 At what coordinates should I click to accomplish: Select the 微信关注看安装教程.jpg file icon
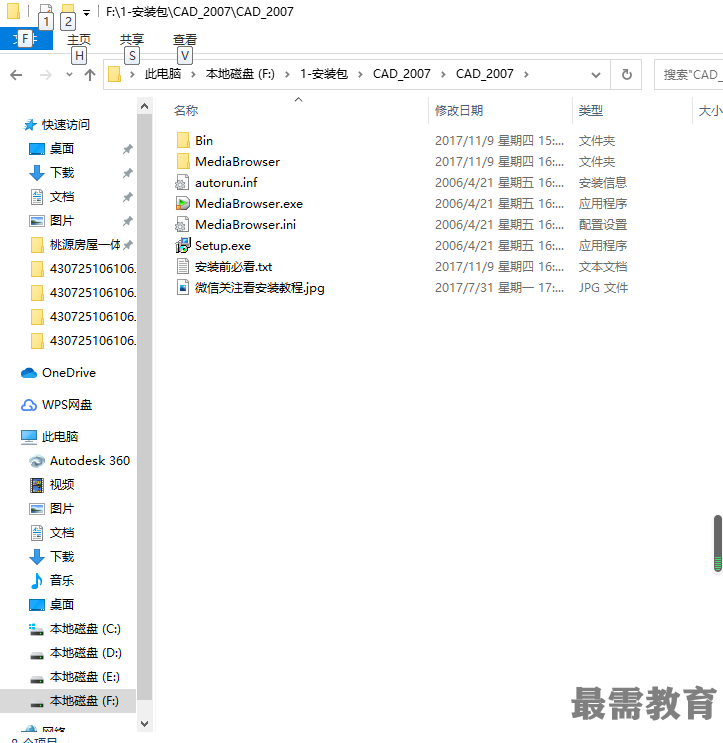(x=183, y=287)
